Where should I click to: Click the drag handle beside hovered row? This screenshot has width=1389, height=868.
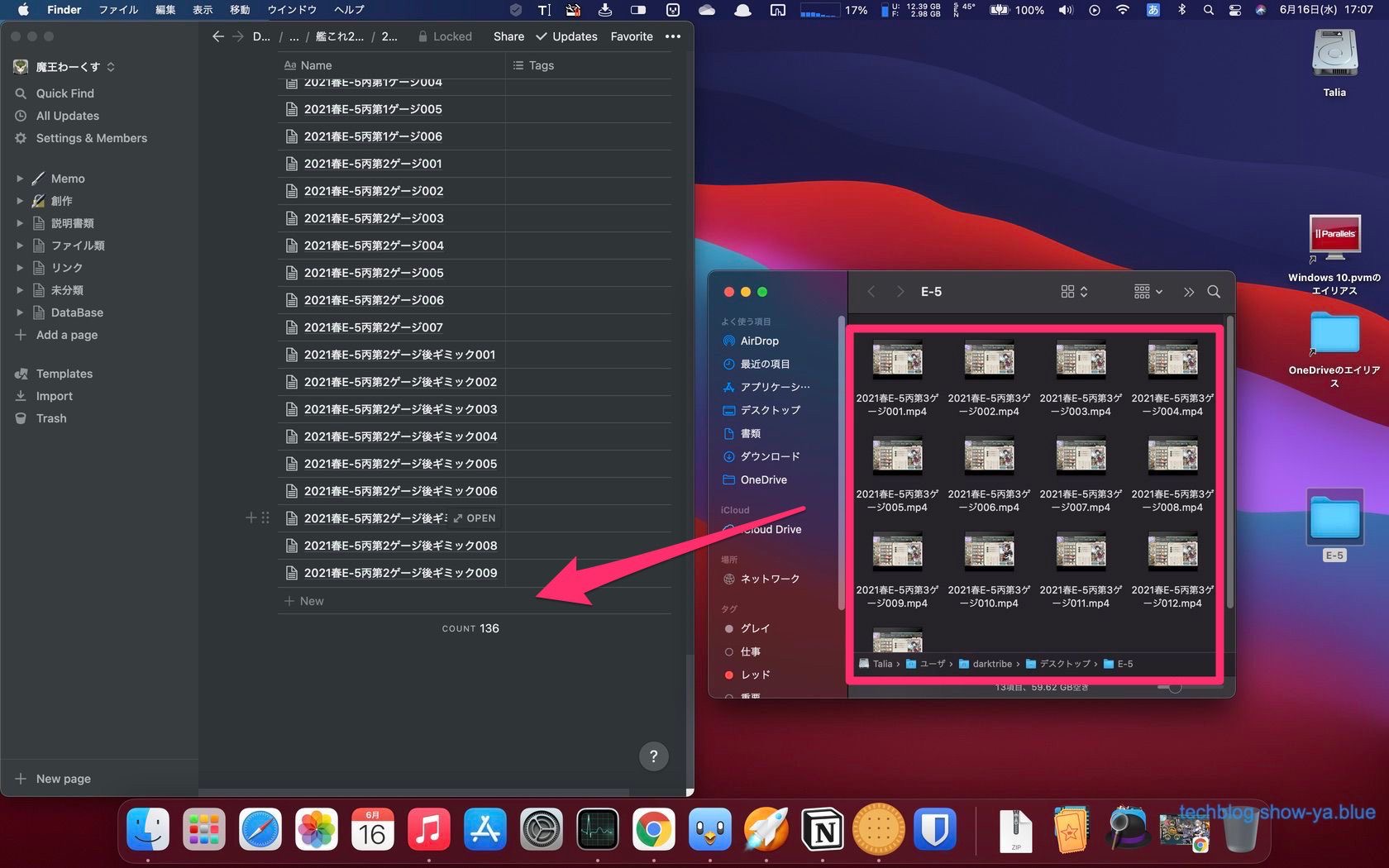click(265, 518)
